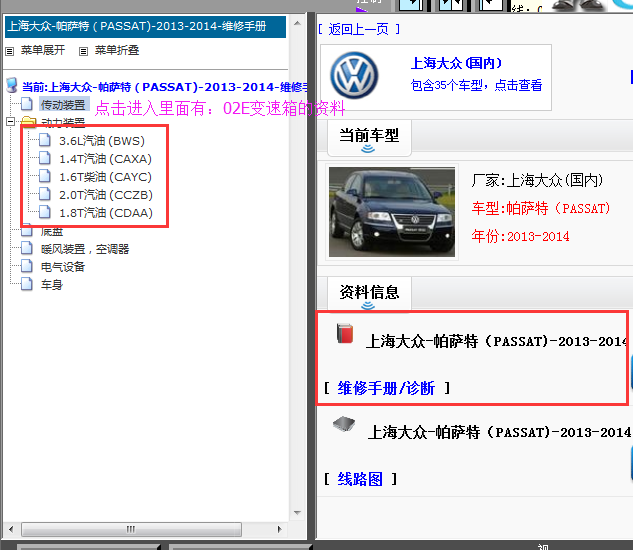Open the 电气设备 tree item
This screenshot has height=550, width=633.
(x=63, y=267)
